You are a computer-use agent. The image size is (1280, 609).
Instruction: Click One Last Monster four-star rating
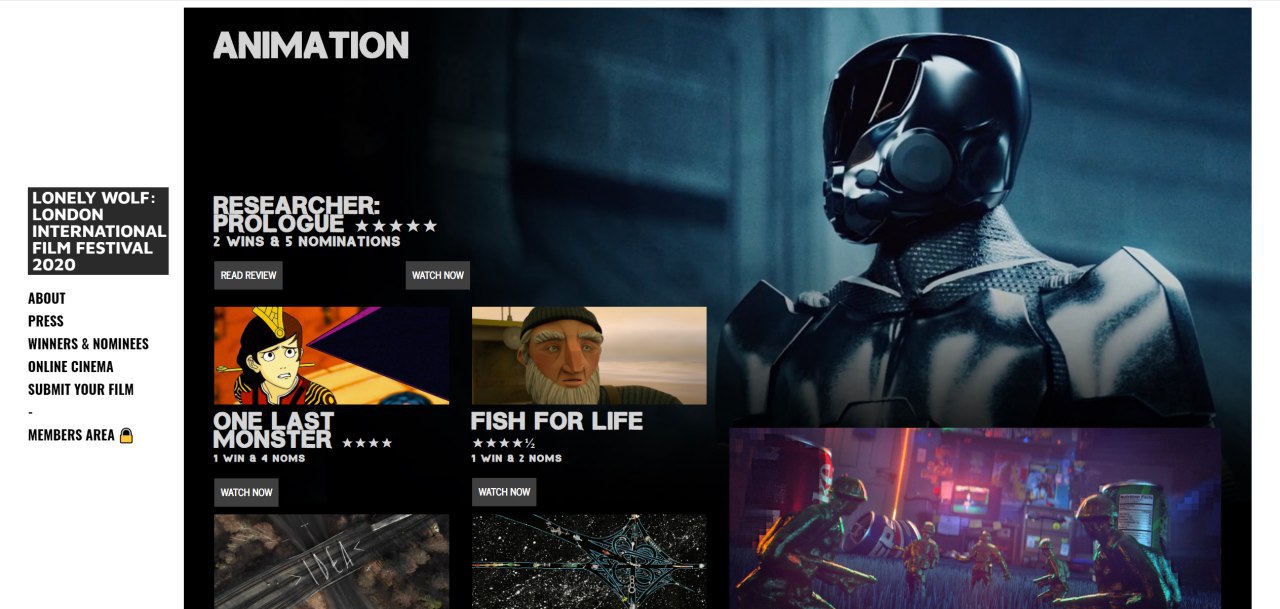tap(367, 442)
